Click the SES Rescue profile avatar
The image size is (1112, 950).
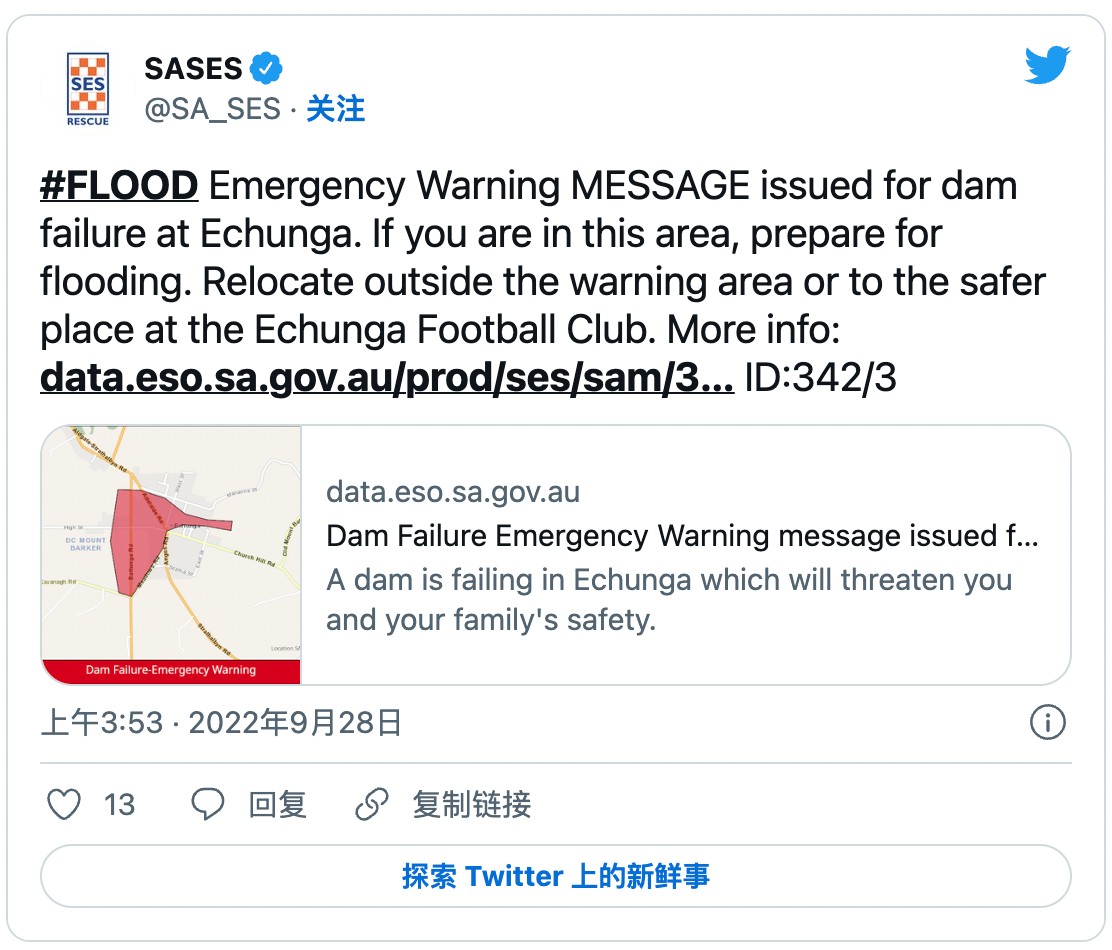(x=88, y=88)
